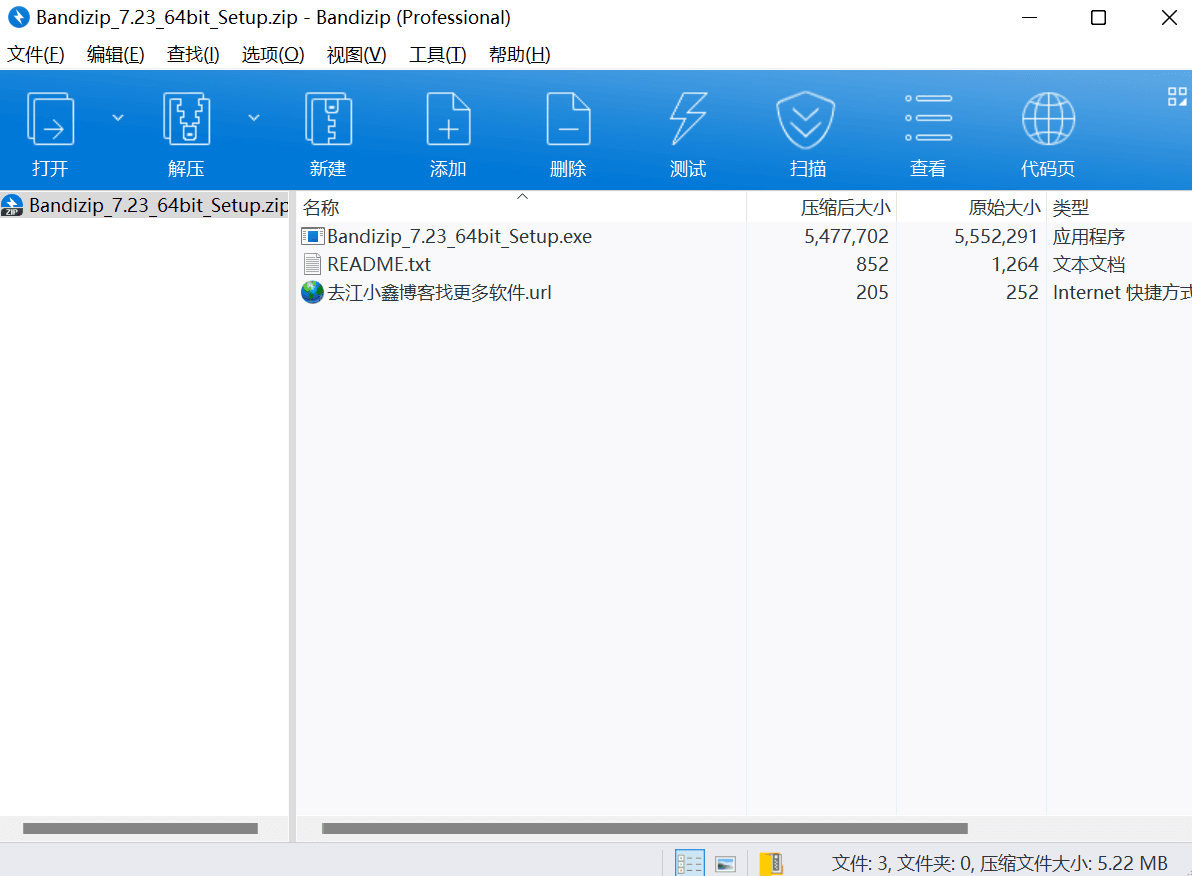Minimize the Bandizip window
Screen dimensions: 1192x876
coord(1029,17)
